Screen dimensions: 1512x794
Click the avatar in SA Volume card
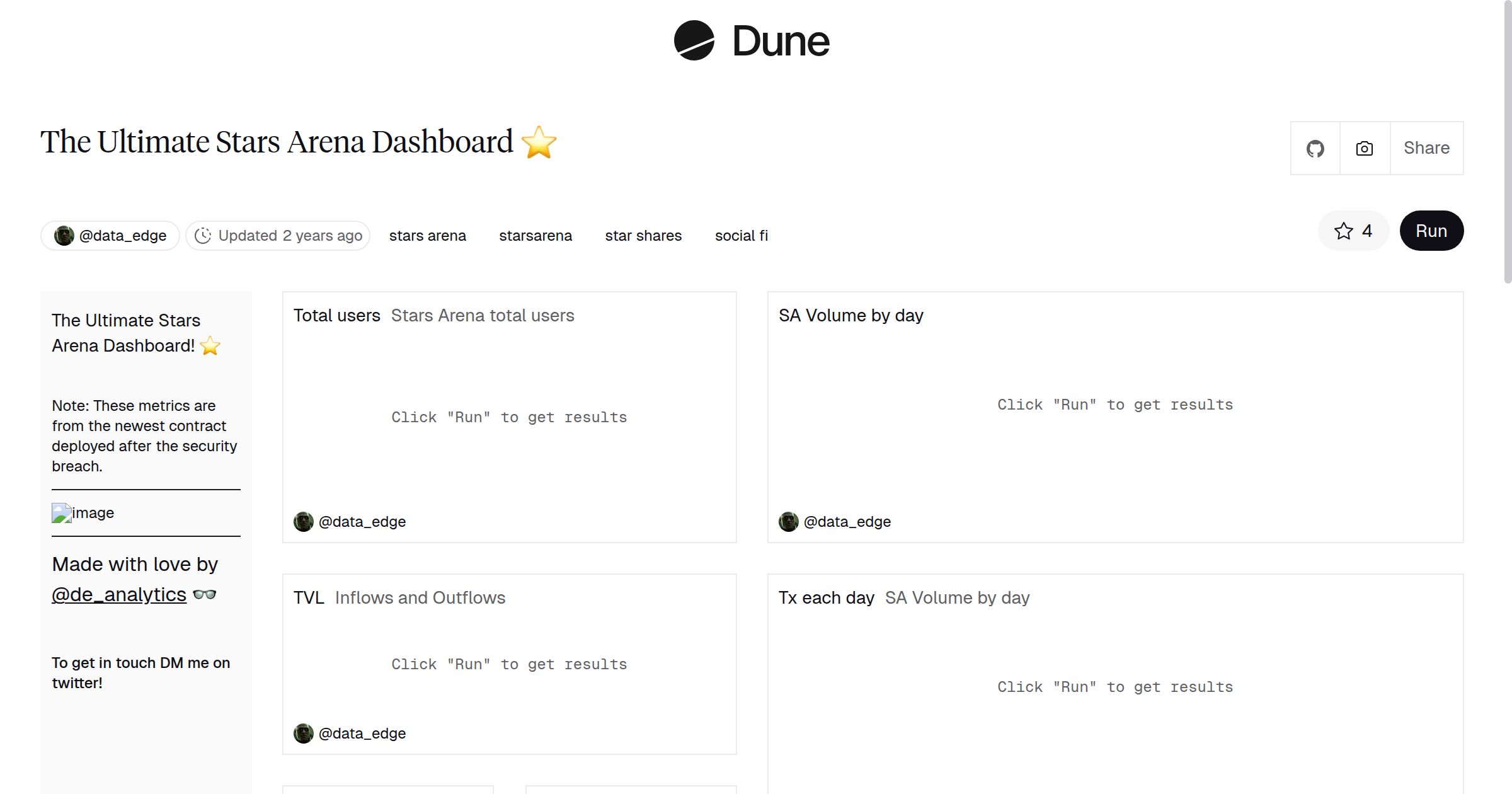(789, 522)
